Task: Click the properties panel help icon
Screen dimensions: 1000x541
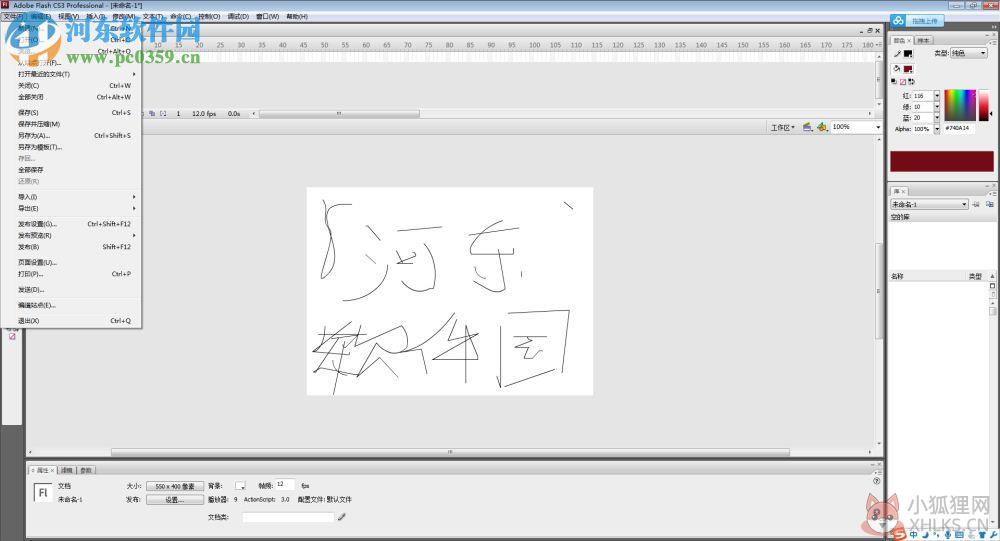Action: (x=877, y=481)
